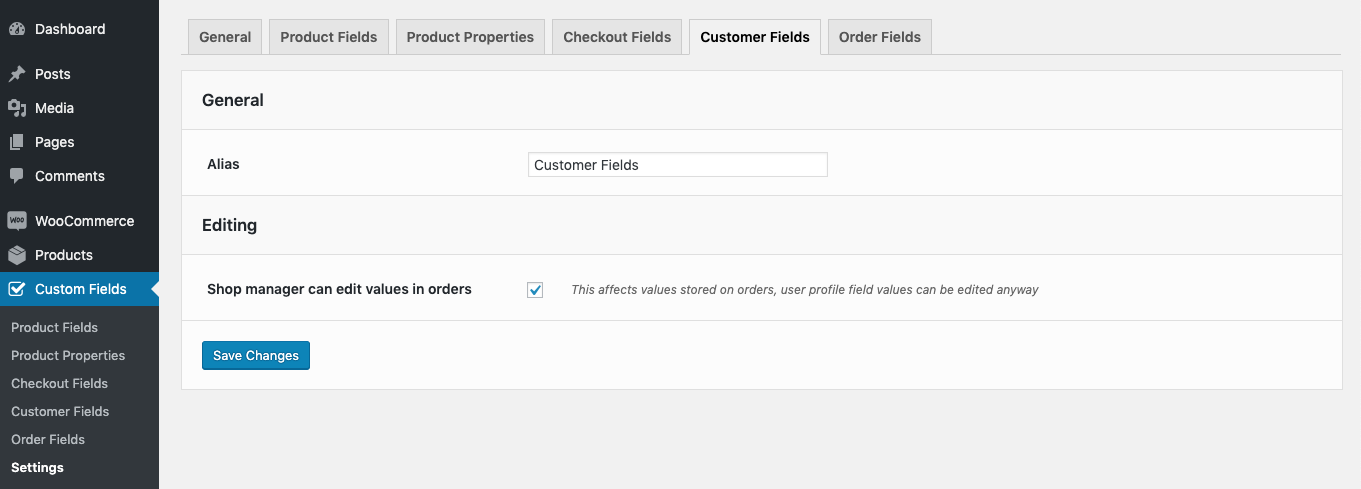Click the Pages icon in sidebar

(16, 142)
